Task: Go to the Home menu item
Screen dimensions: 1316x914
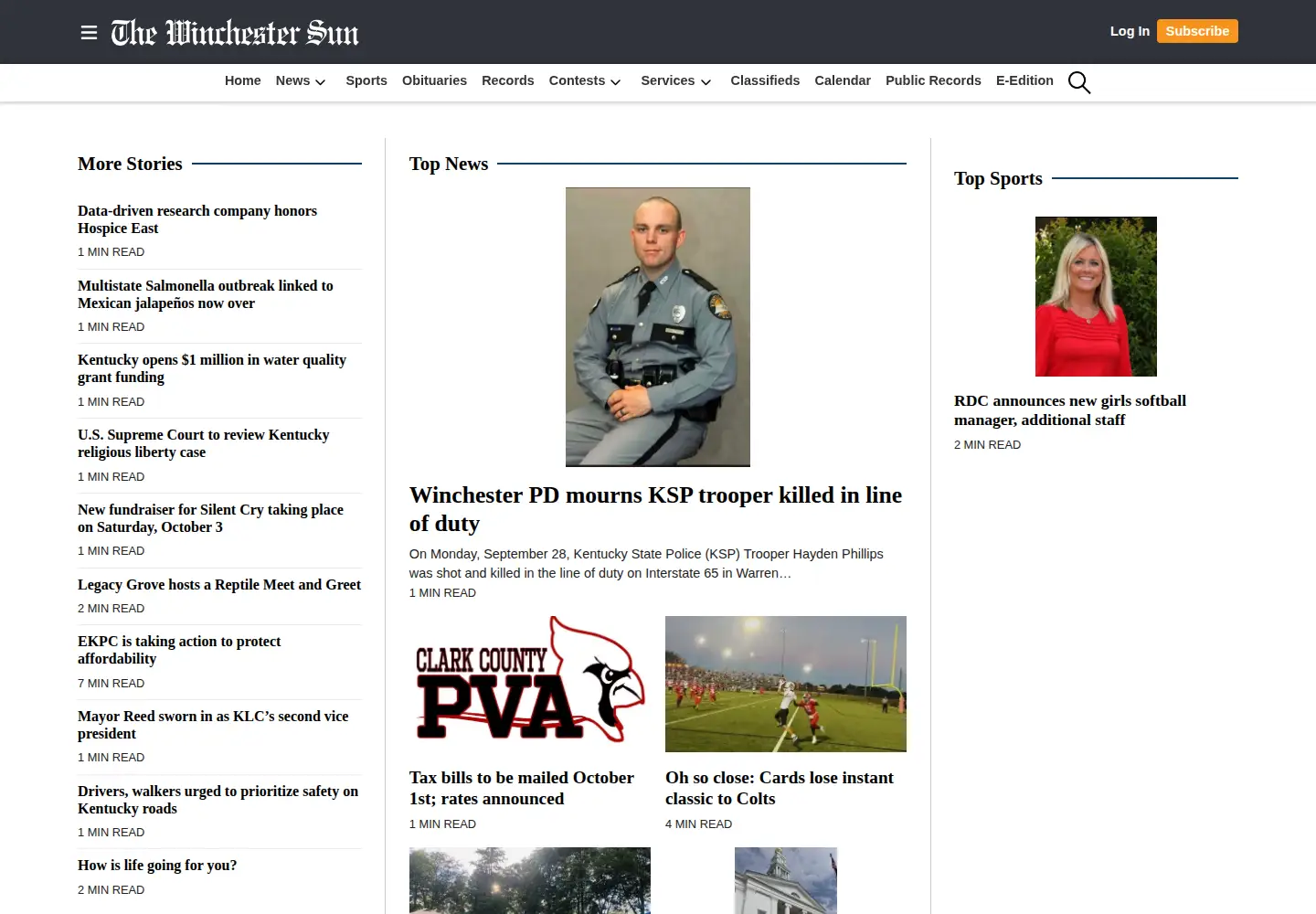Action: point(243,80)
